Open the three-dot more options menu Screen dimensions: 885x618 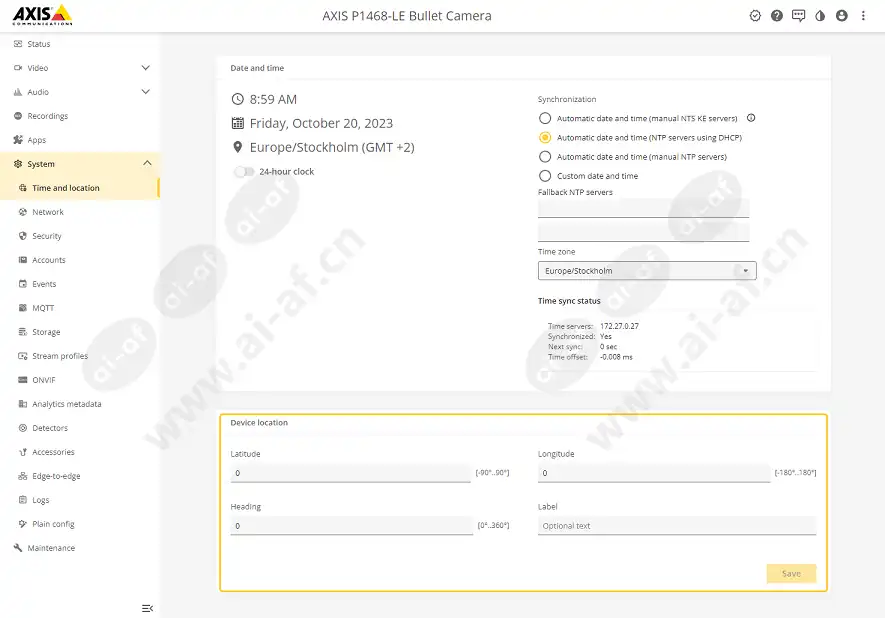[x=863, y=16]
